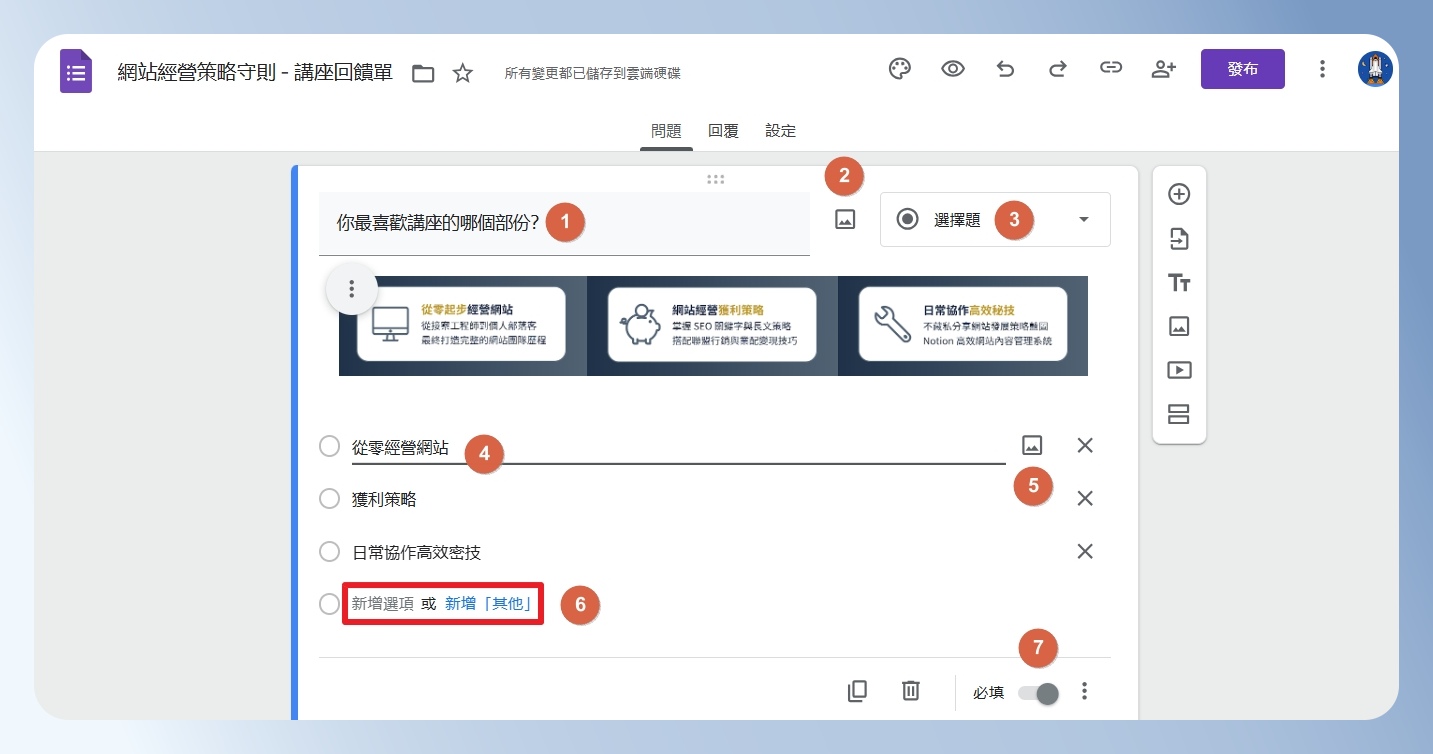The image size is (1433, 754).
Task: Copy the responder link icon
Action: point(1110,69)
